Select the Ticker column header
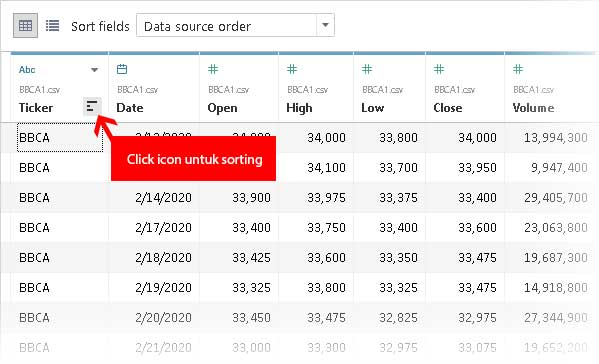Screen dimensions: 599x364 [36, 108]
